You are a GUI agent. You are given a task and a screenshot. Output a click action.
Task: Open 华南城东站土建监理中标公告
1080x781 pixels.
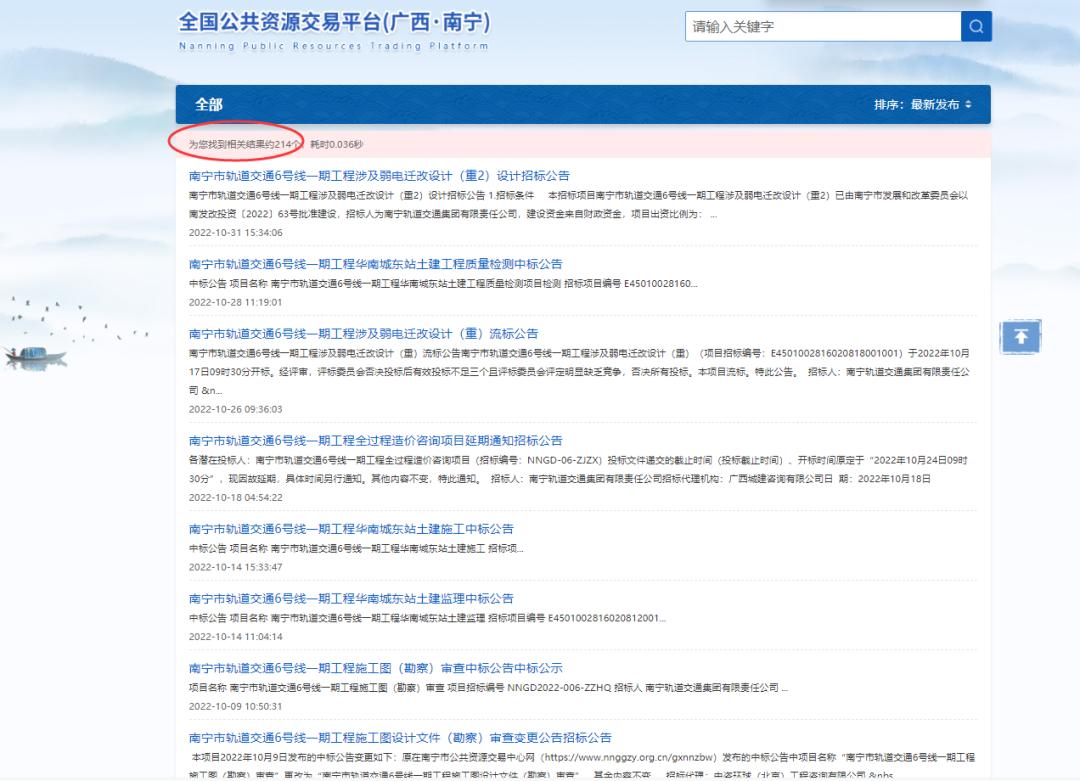click(351, 599)
